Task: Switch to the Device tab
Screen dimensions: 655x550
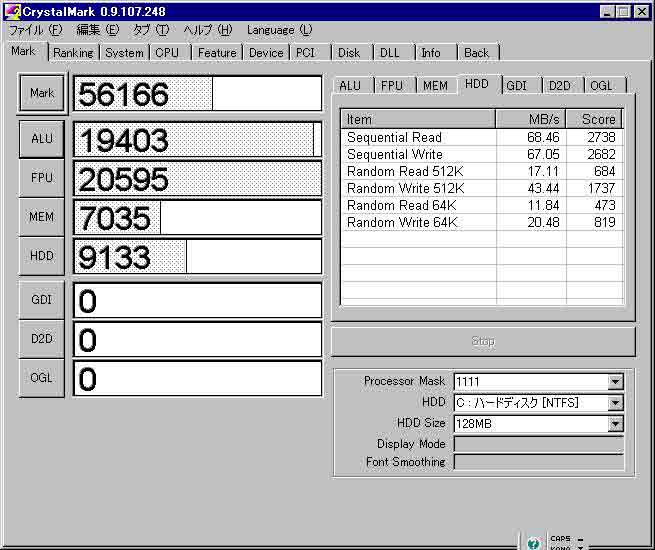Action: tap(266, 53)
